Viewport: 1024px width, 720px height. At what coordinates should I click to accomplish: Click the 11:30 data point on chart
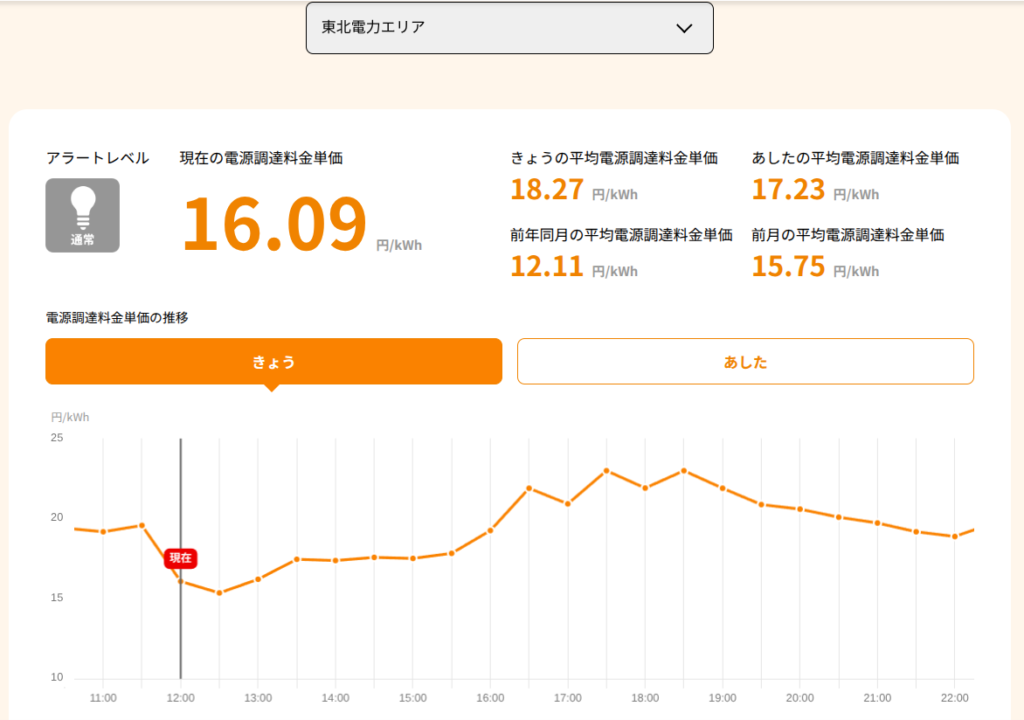pyautogui.click(x=142, y=525)
